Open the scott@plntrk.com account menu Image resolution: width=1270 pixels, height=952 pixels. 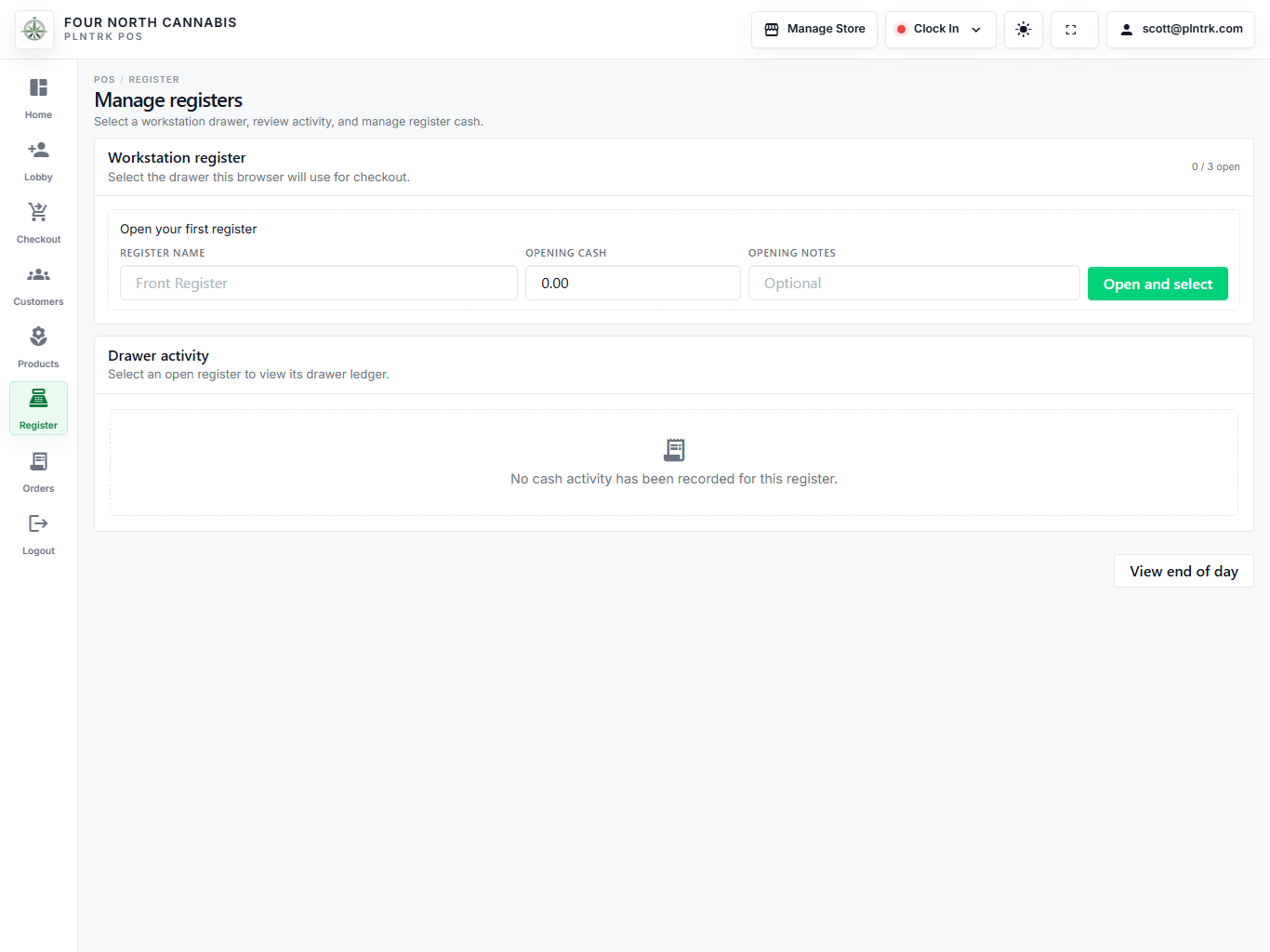1181,30
